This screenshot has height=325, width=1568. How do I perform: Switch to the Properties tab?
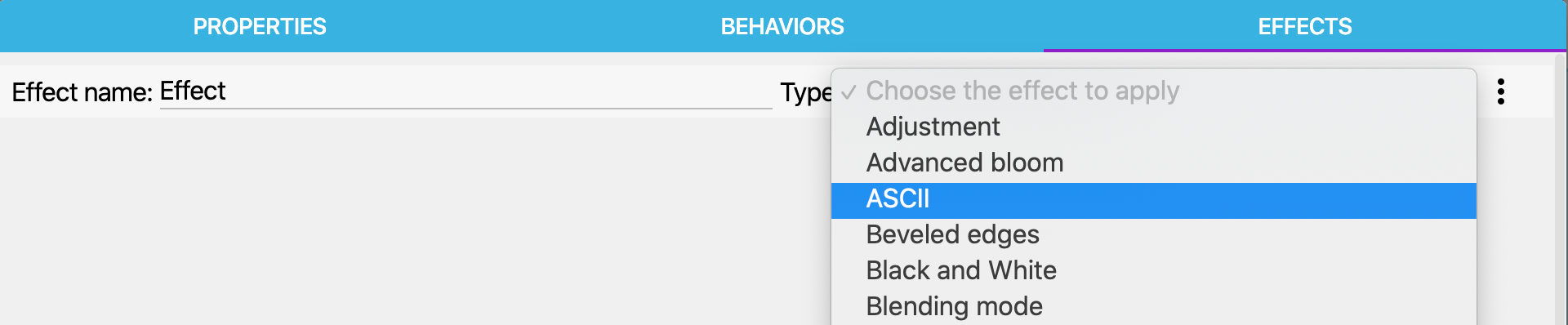260,26
